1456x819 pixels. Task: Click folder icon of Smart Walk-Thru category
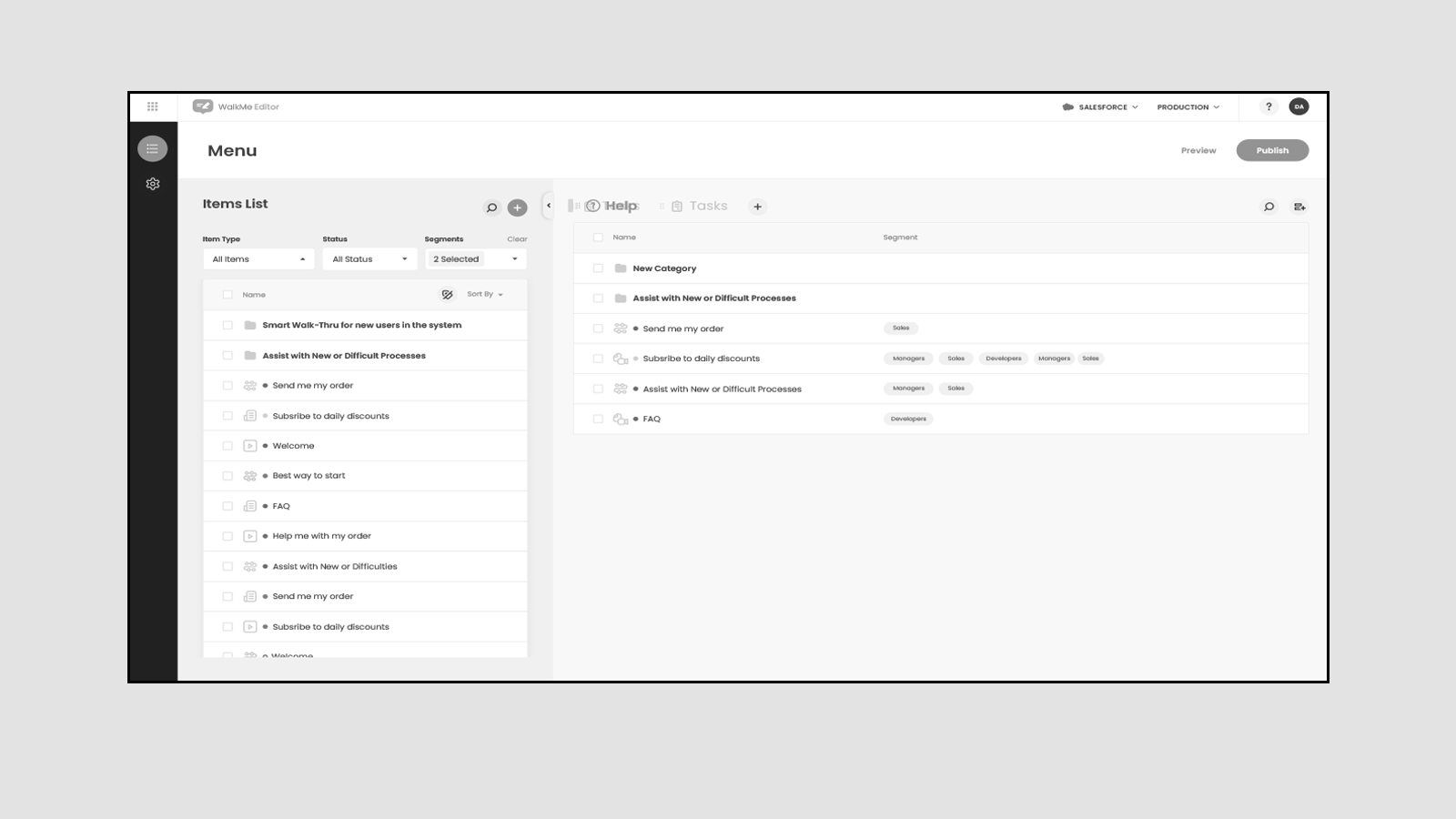point(250,325)
